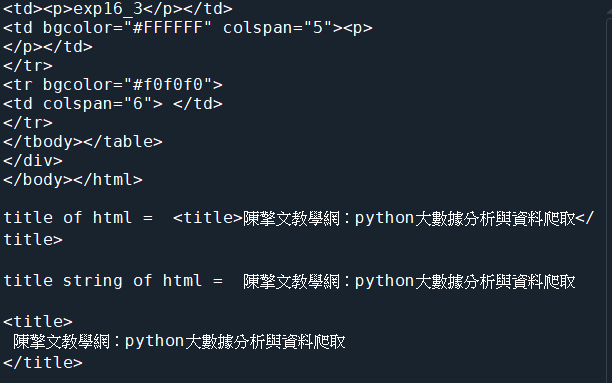
Task: Click the indented Chinese python title line
Action: pos(179,342)
